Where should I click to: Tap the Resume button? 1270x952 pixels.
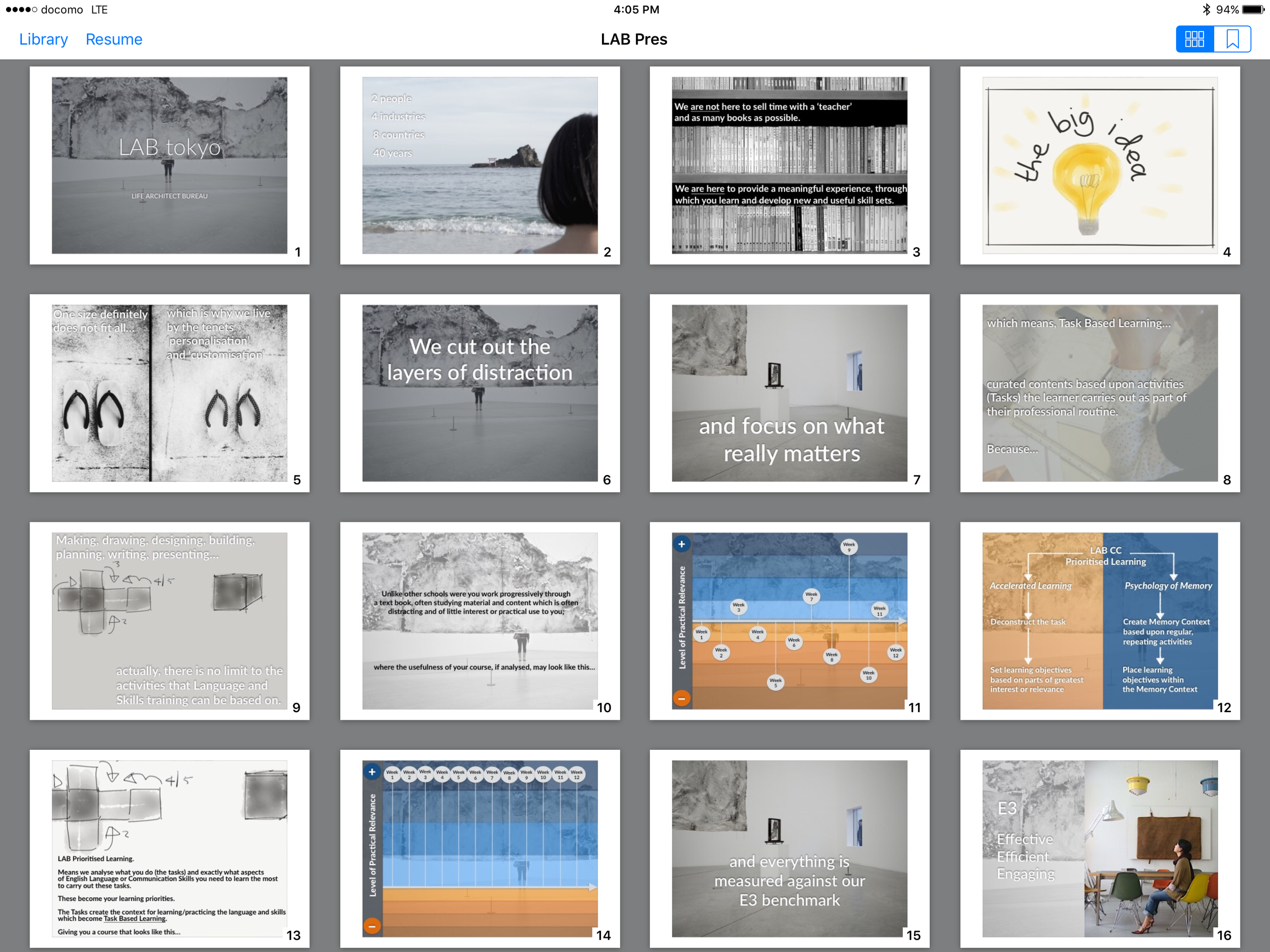coord(114,39)
